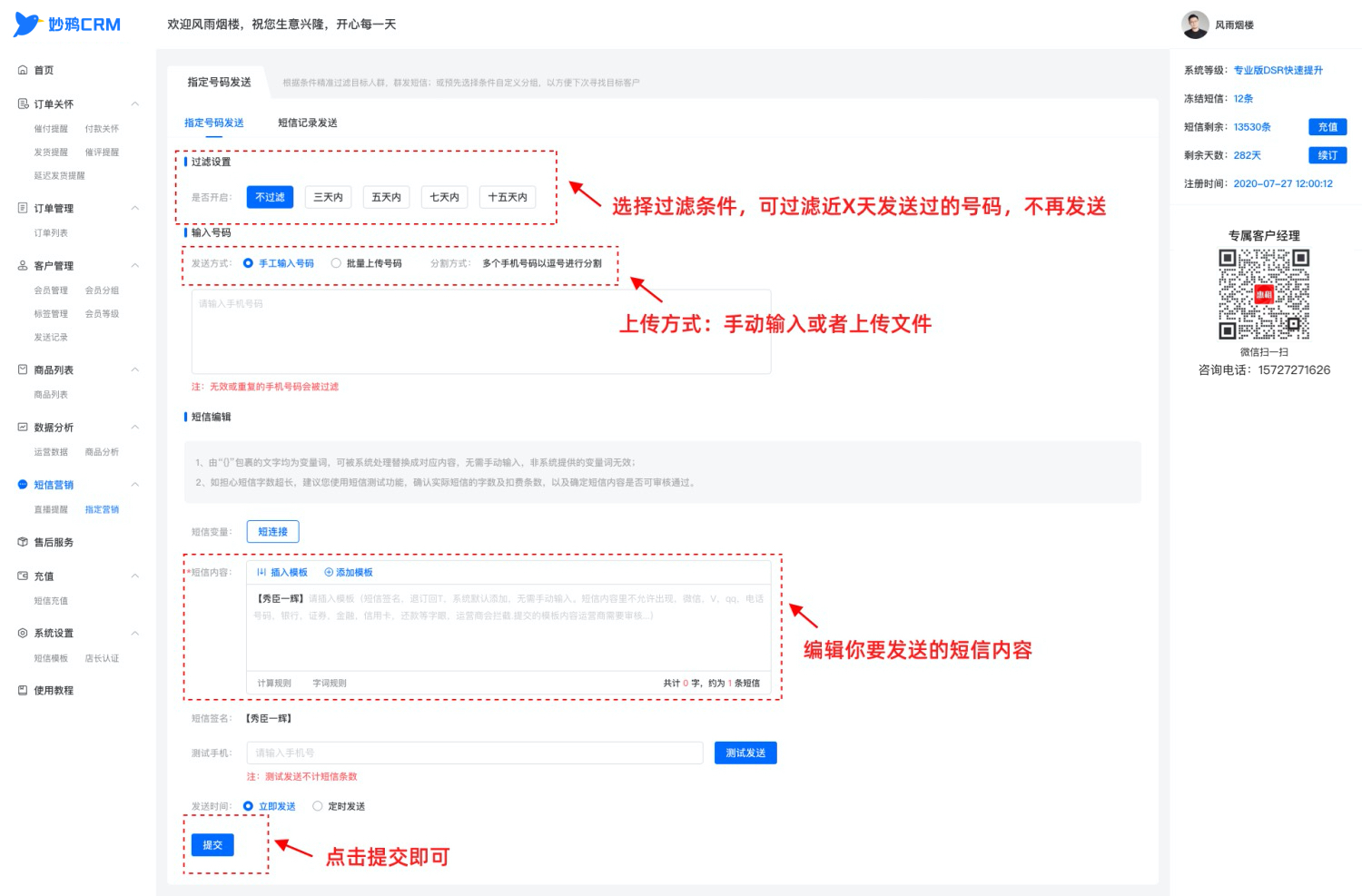Viewport: 1362px width, 896px height.
Task: Click the 妙鸦CRM bird logo
Action: [27, 25]
